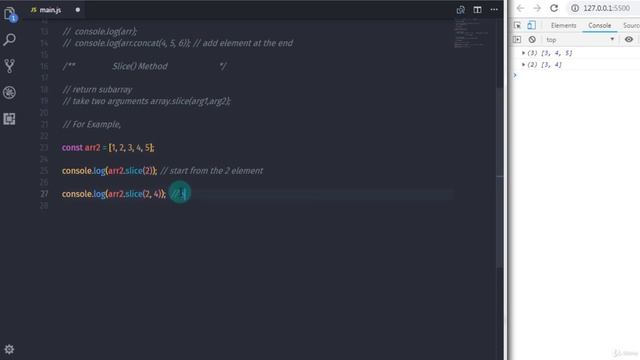Open the editor More Actions ellipsis
The image size is (640, 360).
pos(494,10)
